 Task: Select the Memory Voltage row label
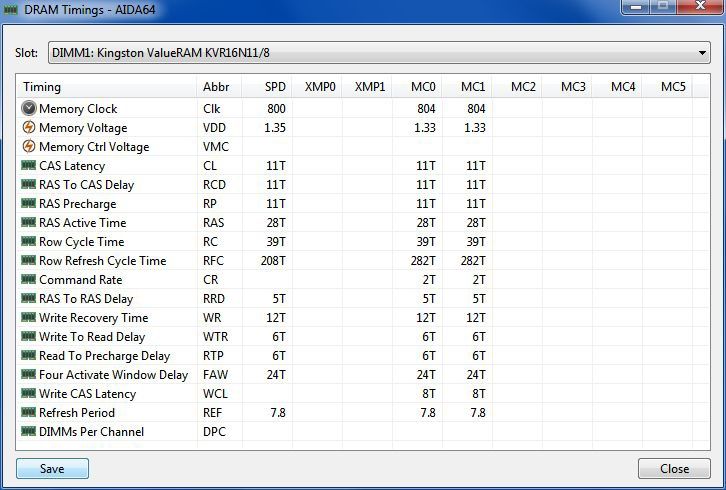pos(83,128)
